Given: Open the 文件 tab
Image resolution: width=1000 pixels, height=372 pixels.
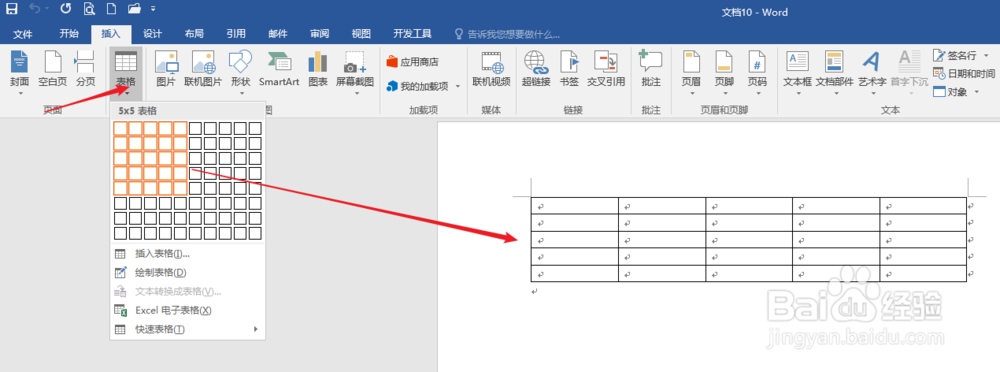Looking at the screenshot, I should [23, 34].
